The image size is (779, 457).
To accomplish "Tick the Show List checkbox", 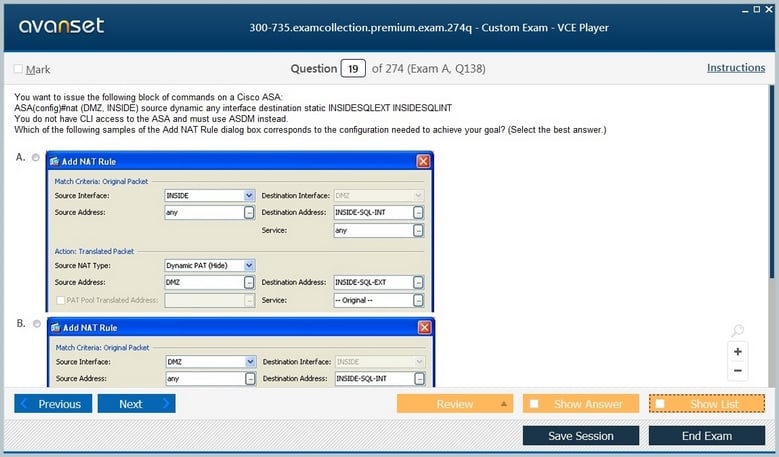I will tap(660, 404).
